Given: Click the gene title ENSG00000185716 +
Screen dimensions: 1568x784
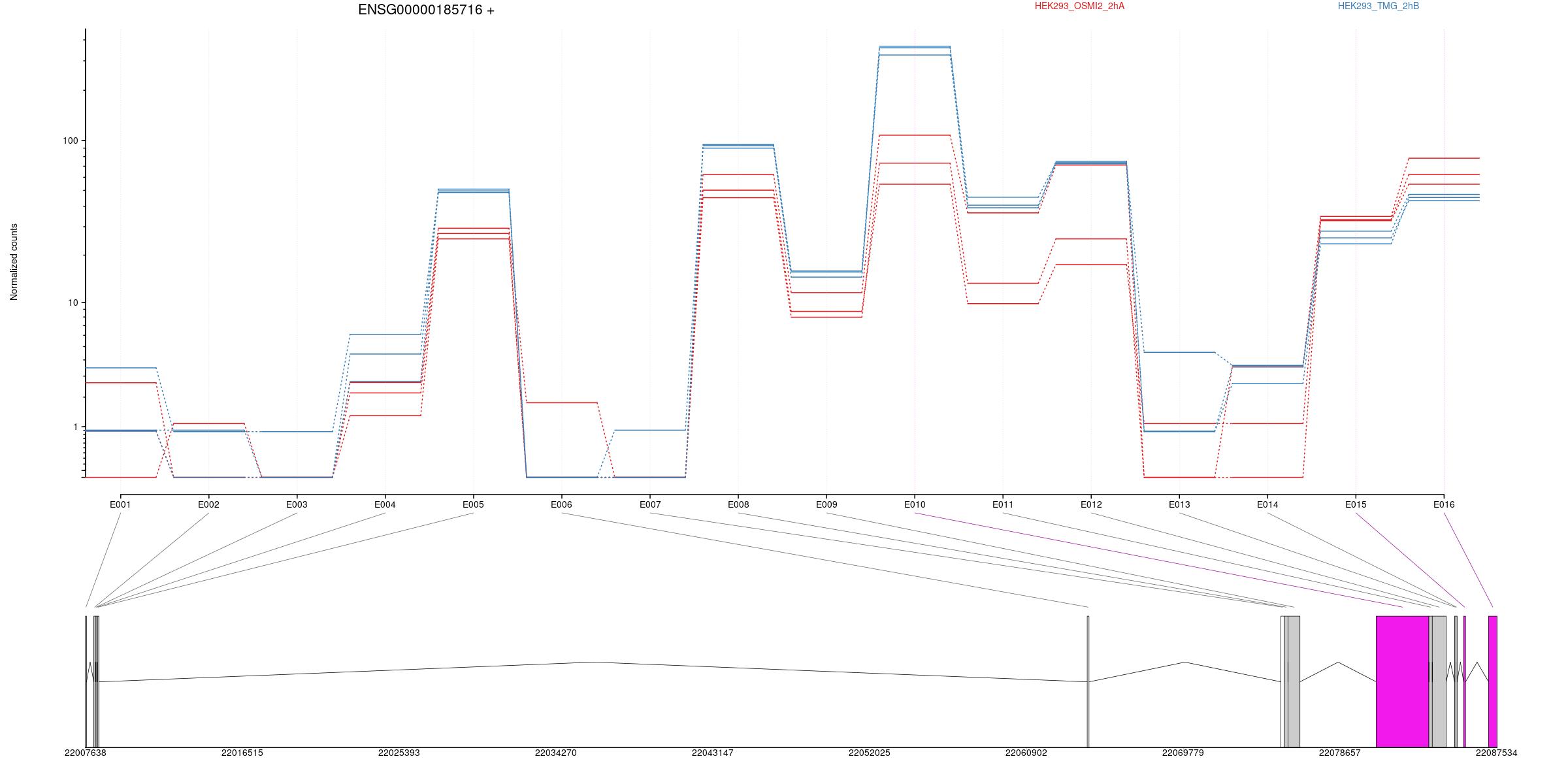Looking at the screenshot, I should [426, 10].
